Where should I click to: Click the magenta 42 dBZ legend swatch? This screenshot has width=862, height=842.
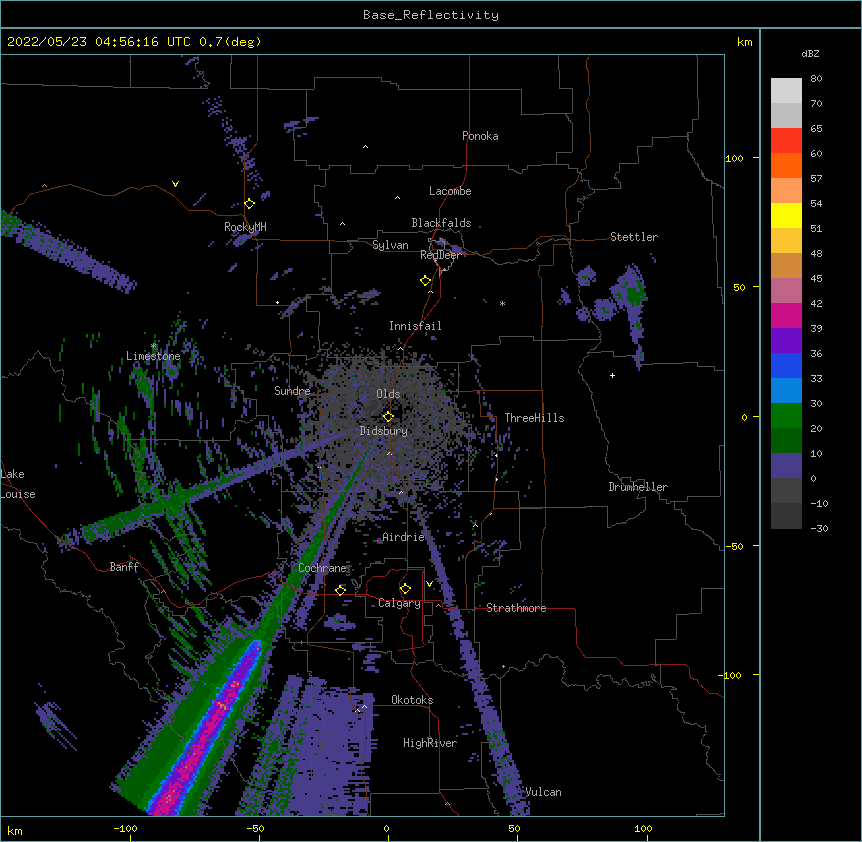786,315
